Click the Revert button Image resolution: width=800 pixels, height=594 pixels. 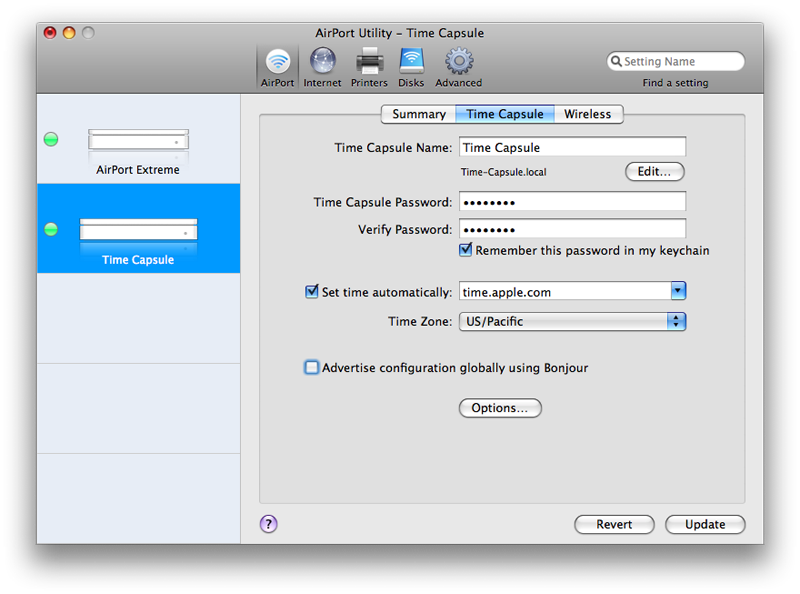pos(614,524)
